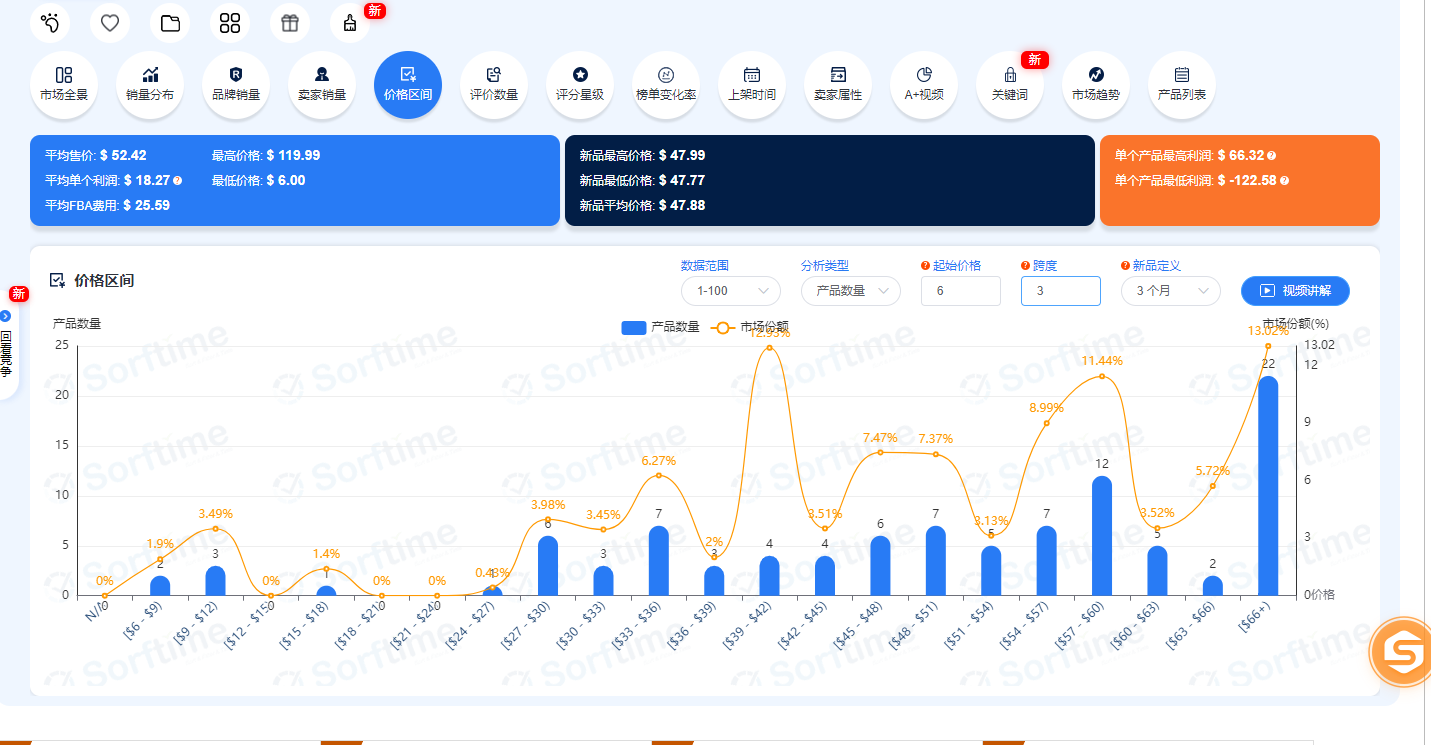Switch to the 销量分布 tab
This screenshot has height=745, width=1431.
pyautogui.click(x=150, y=85)
